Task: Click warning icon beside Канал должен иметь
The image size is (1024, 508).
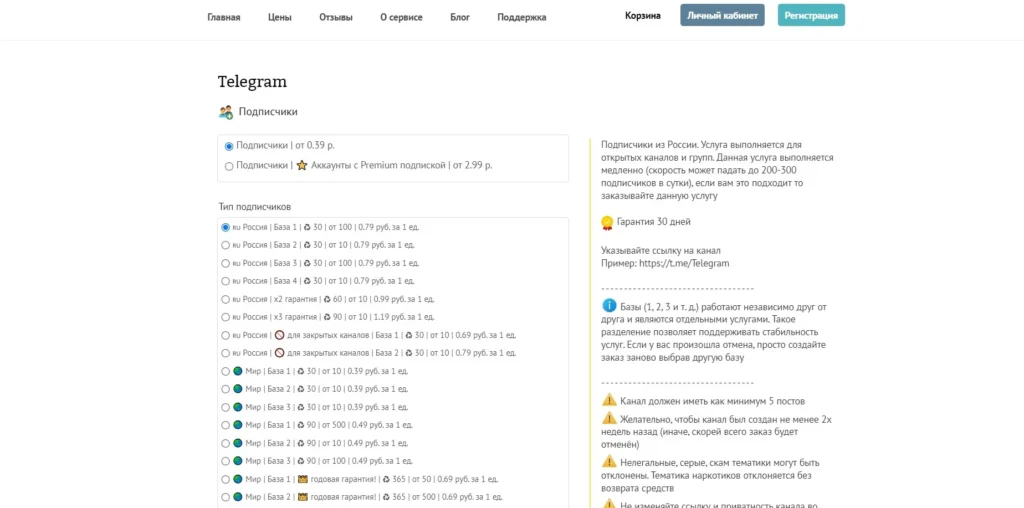Action: point(609,400)
